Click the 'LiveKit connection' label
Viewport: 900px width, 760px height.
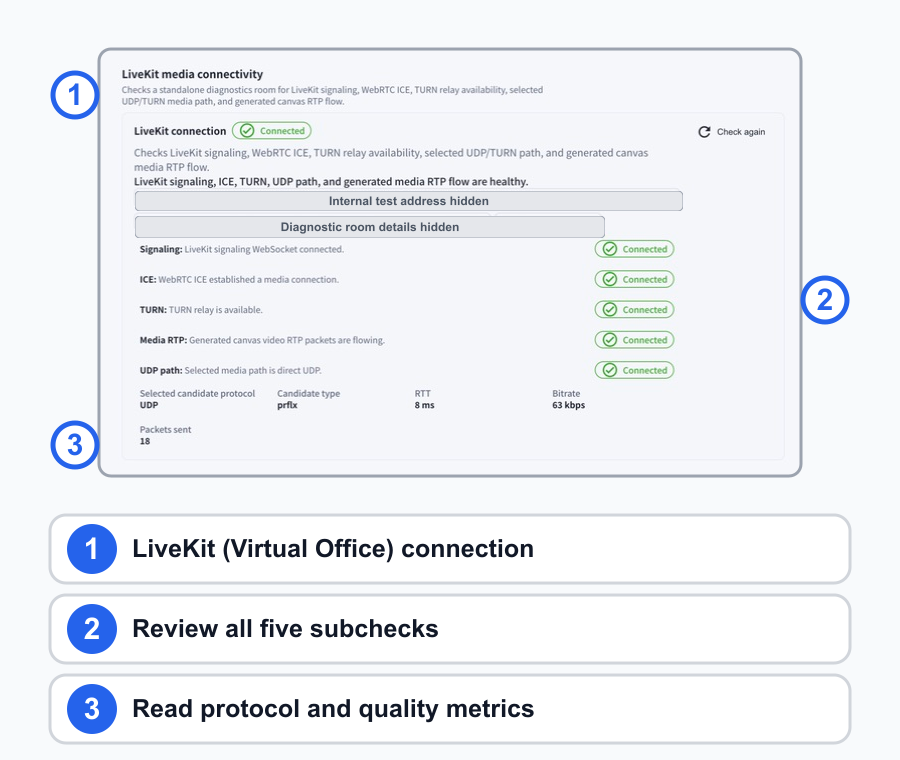tap(180, 131)
